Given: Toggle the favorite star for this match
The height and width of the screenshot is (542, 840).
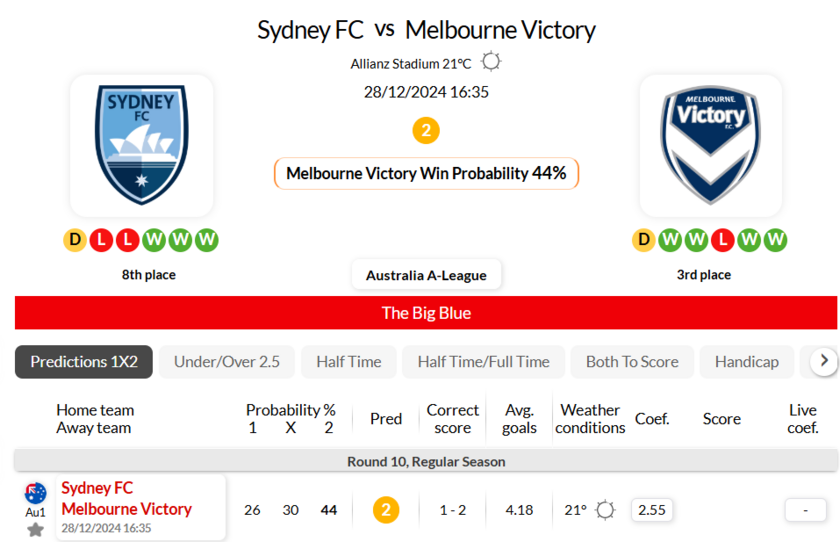Looking at the screenshot, I should (x=36, y=529).
